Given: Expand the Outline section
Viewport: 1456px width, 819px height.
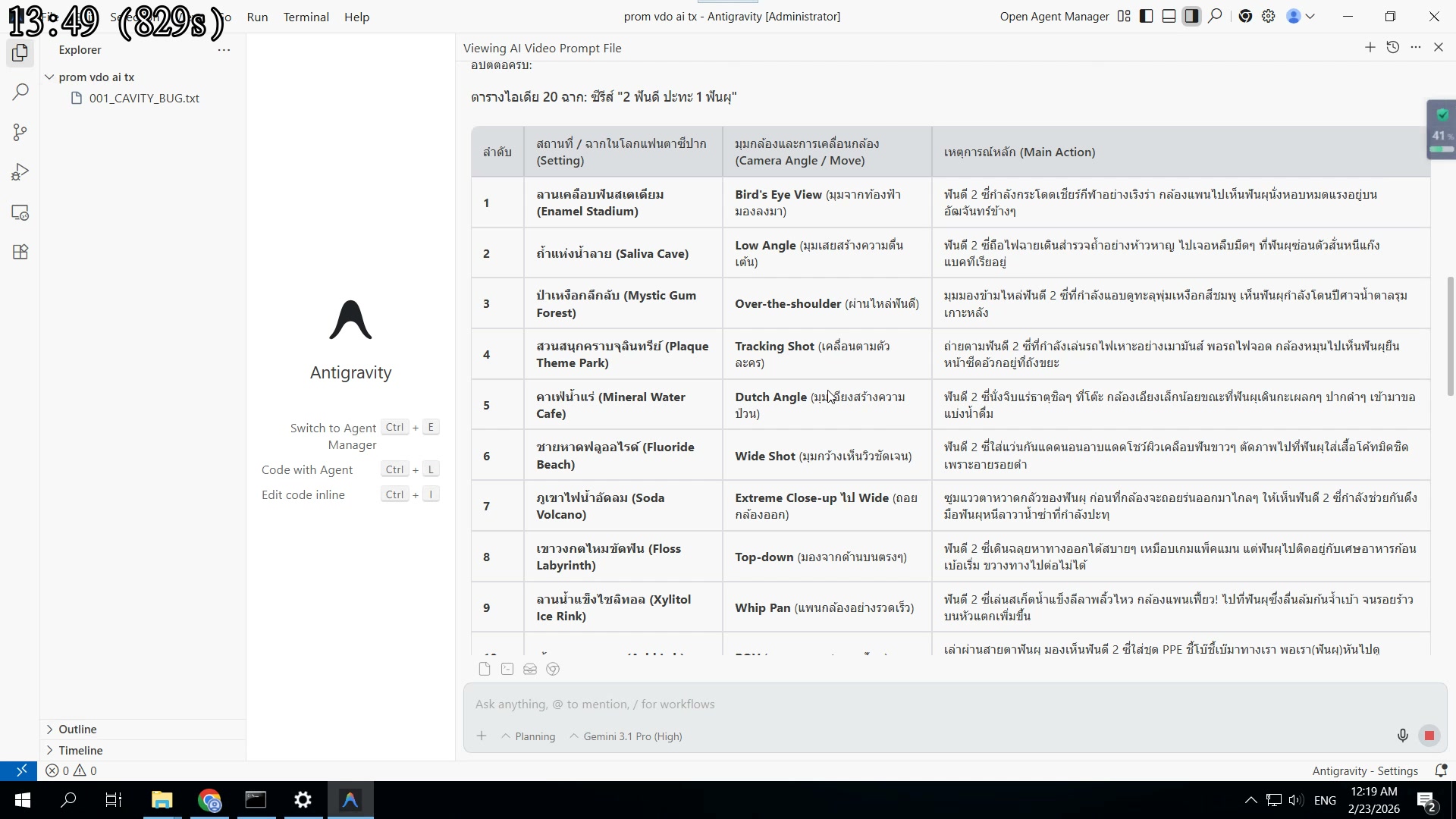Looking at the screenshot, I should coord(77,729).
